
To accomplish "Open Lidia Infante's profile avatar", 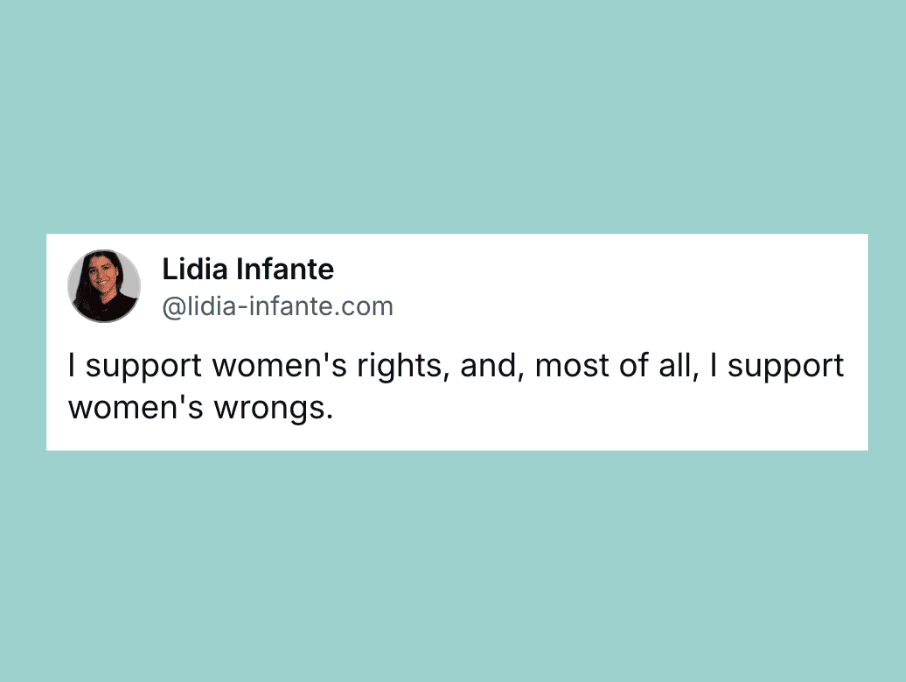I will 104,286.
